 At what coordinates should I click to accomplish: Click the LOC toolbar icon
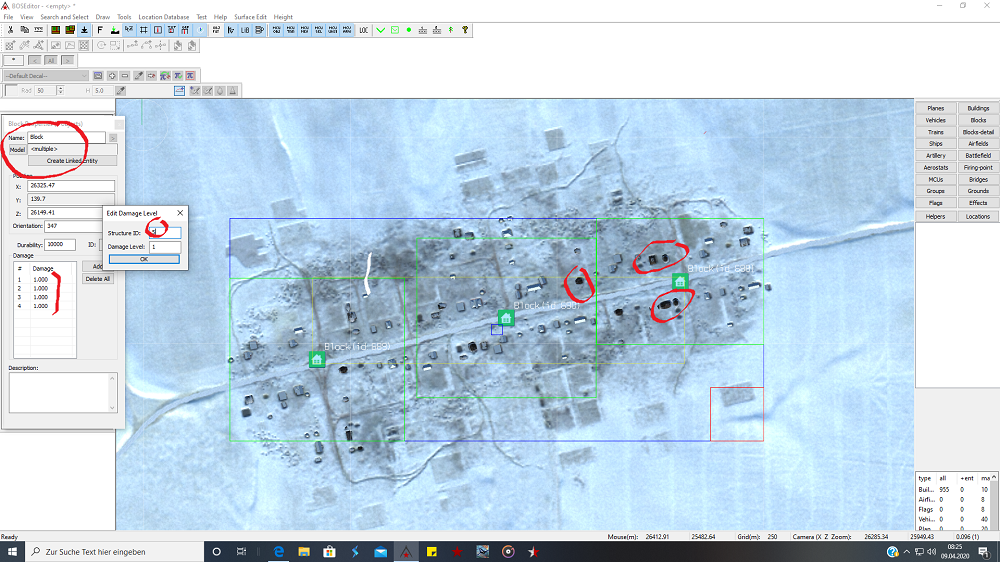tap(363, 30)
